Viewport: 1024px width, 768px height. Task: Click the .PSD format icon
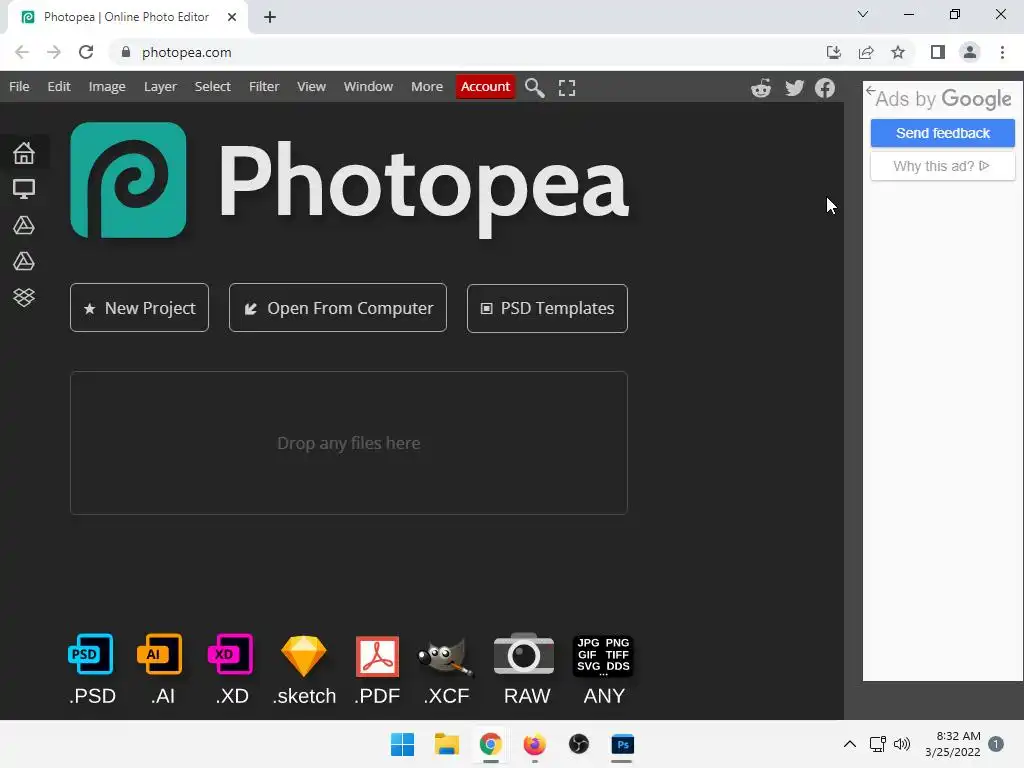91,654
